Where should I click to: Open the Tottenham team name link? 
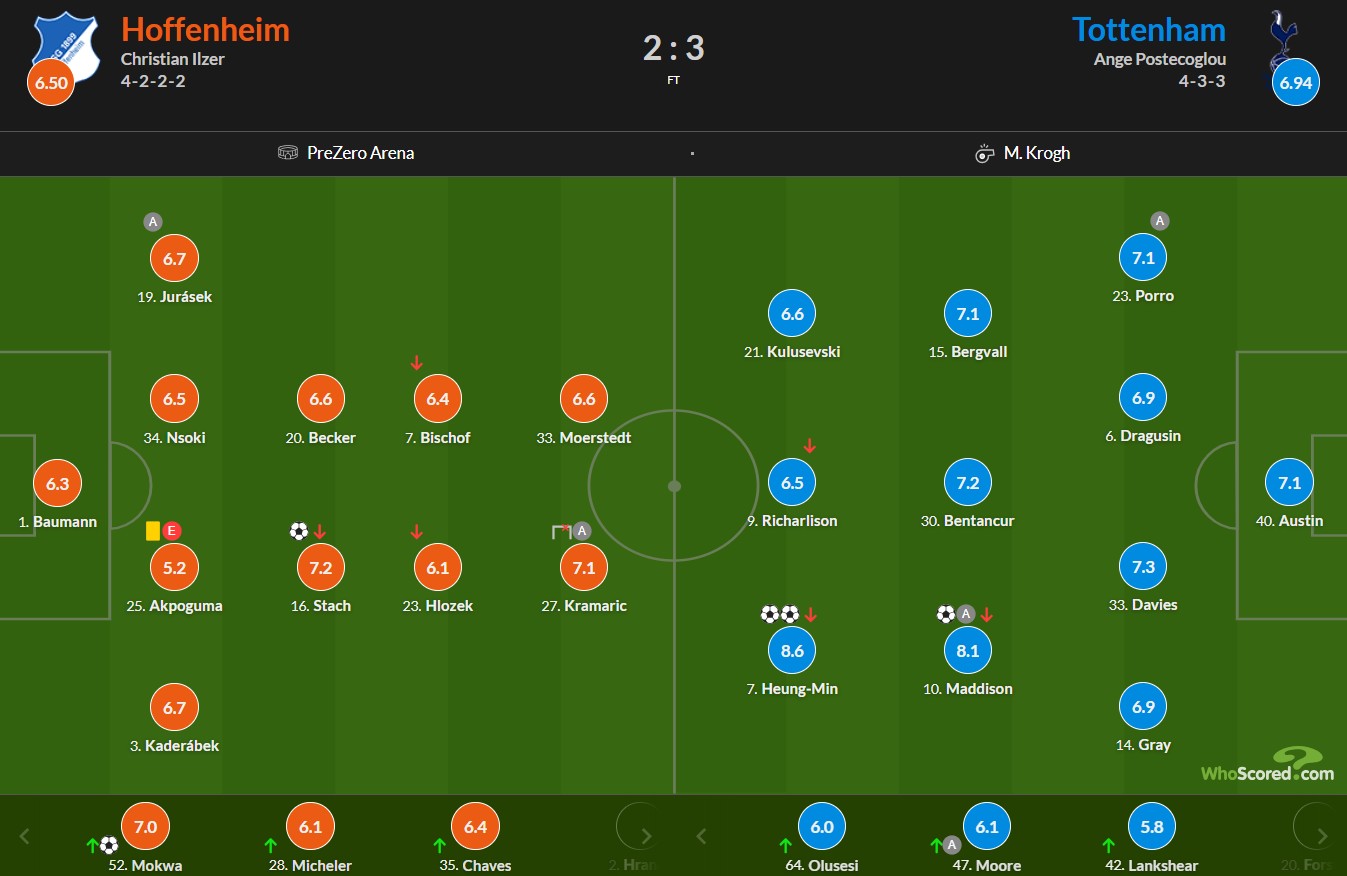[x=1149, y=29]
